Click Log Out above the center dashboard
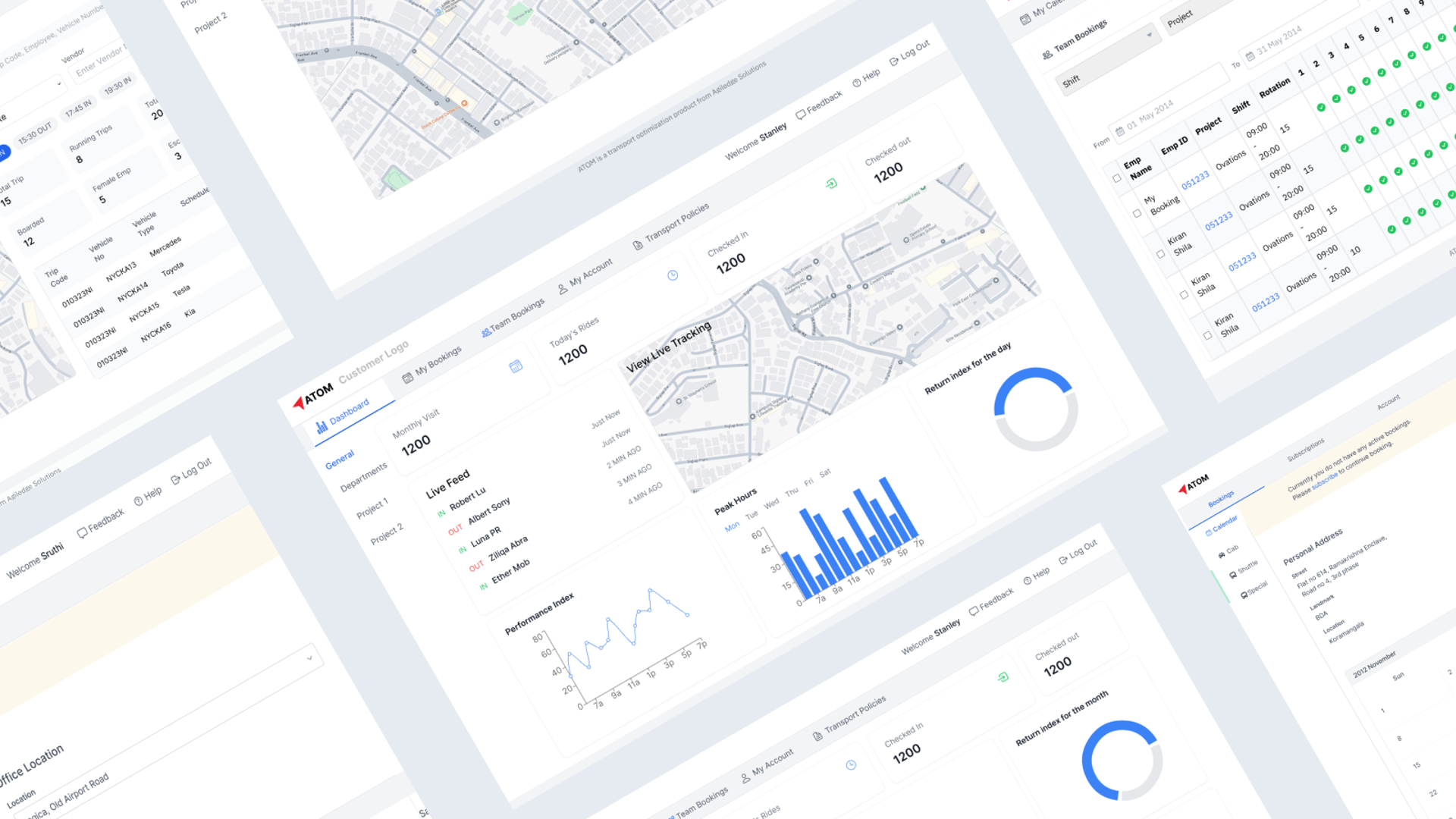Viewport: 1456px width, 819px height. [x=909, y=52]
